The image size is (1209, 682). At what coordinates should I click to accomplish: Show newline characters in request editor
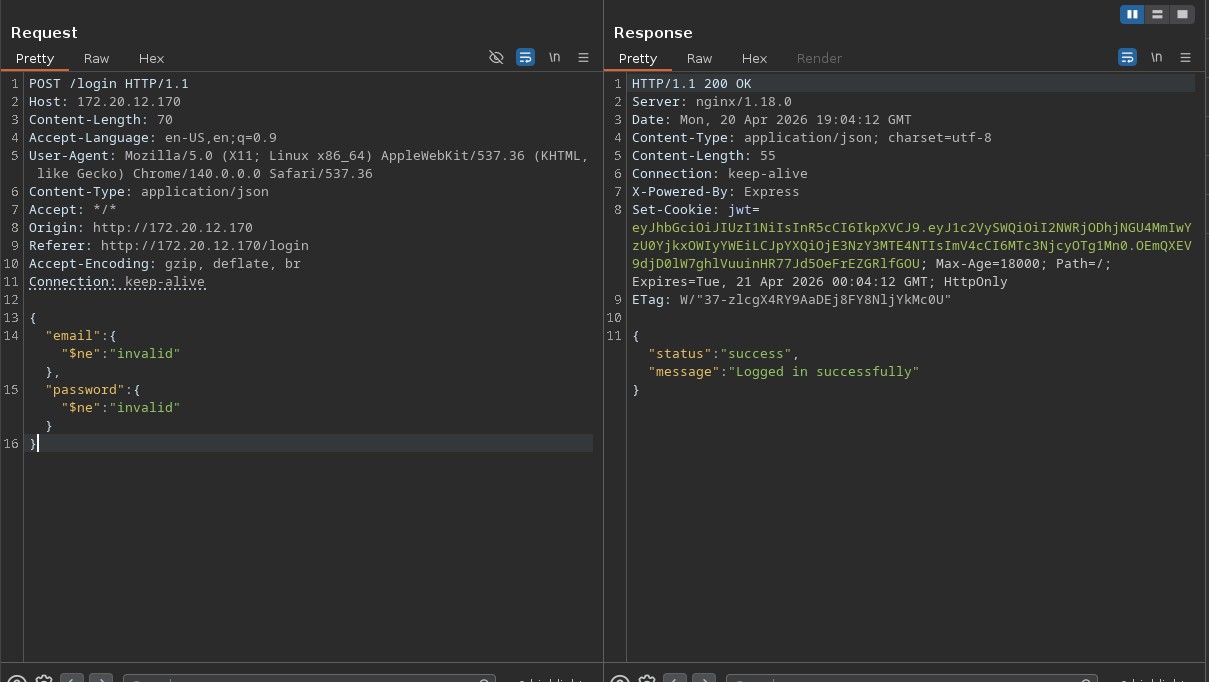click(x=554, y=58)
